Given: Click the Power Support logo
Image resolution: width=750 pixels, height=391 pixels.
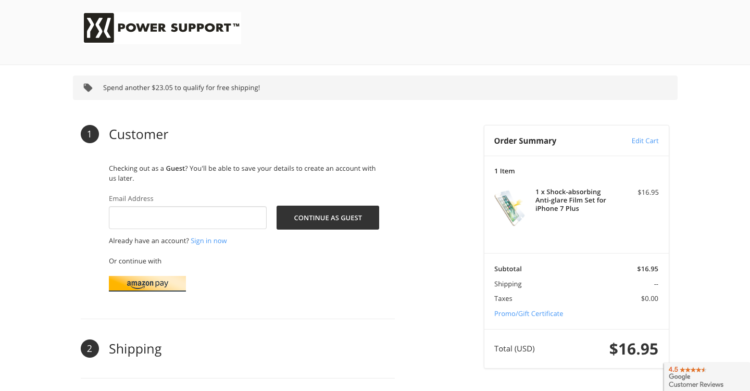Looking at the screenshot, I should tap(162, 28).
